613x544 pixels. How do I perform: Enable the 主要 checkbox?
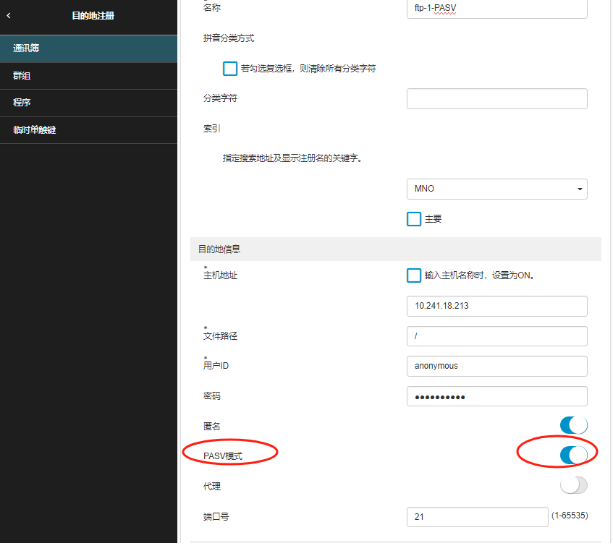[414, 219]
